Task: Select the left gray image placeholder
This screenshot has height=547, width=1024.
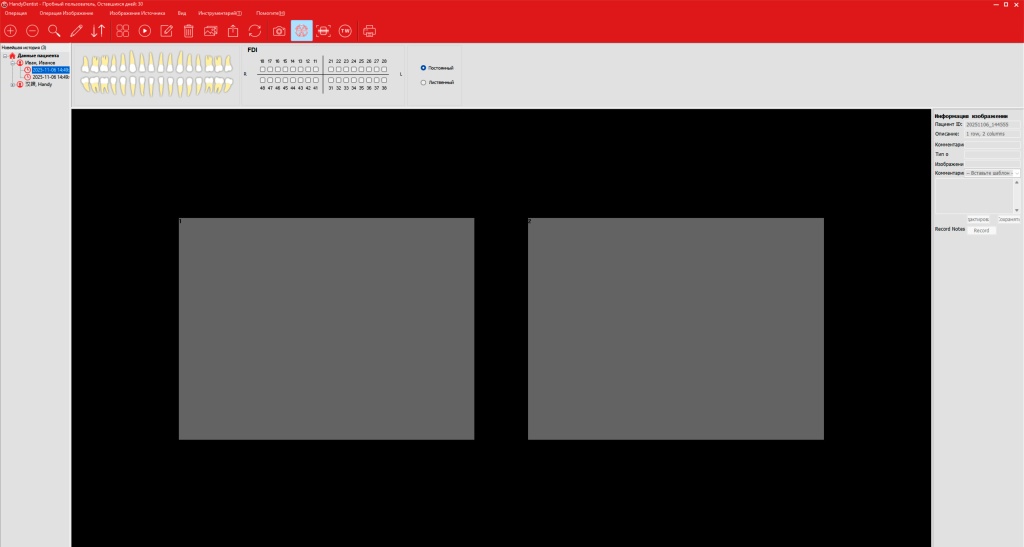Action: 326,328
